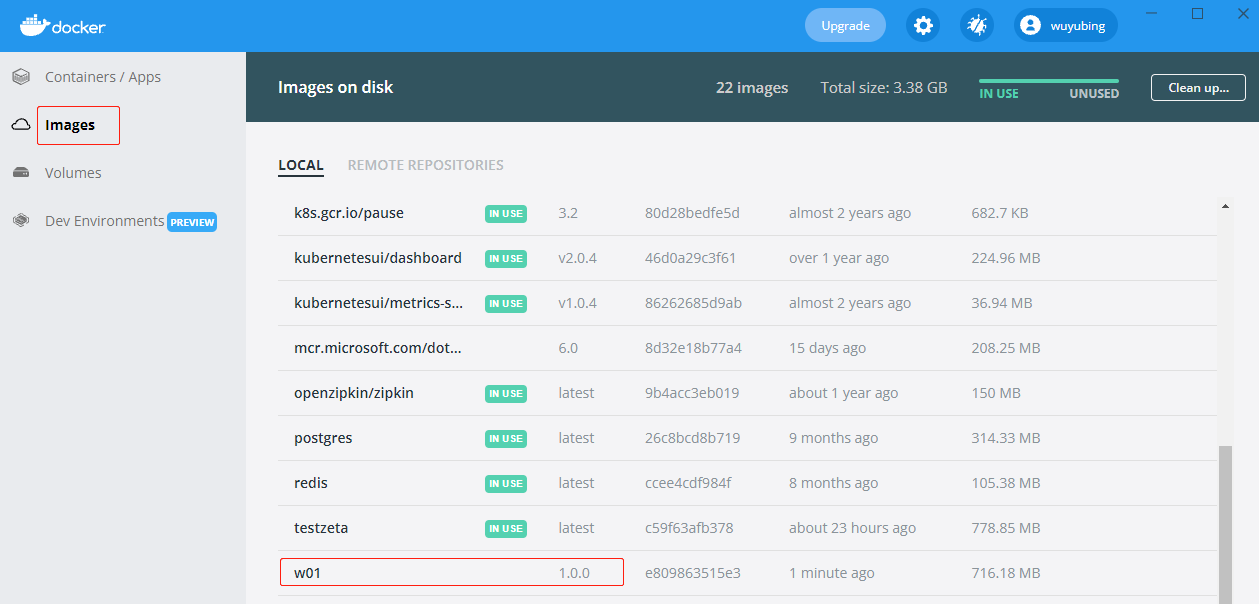Click image ID c59f63afb378

(x=689, y=528)
